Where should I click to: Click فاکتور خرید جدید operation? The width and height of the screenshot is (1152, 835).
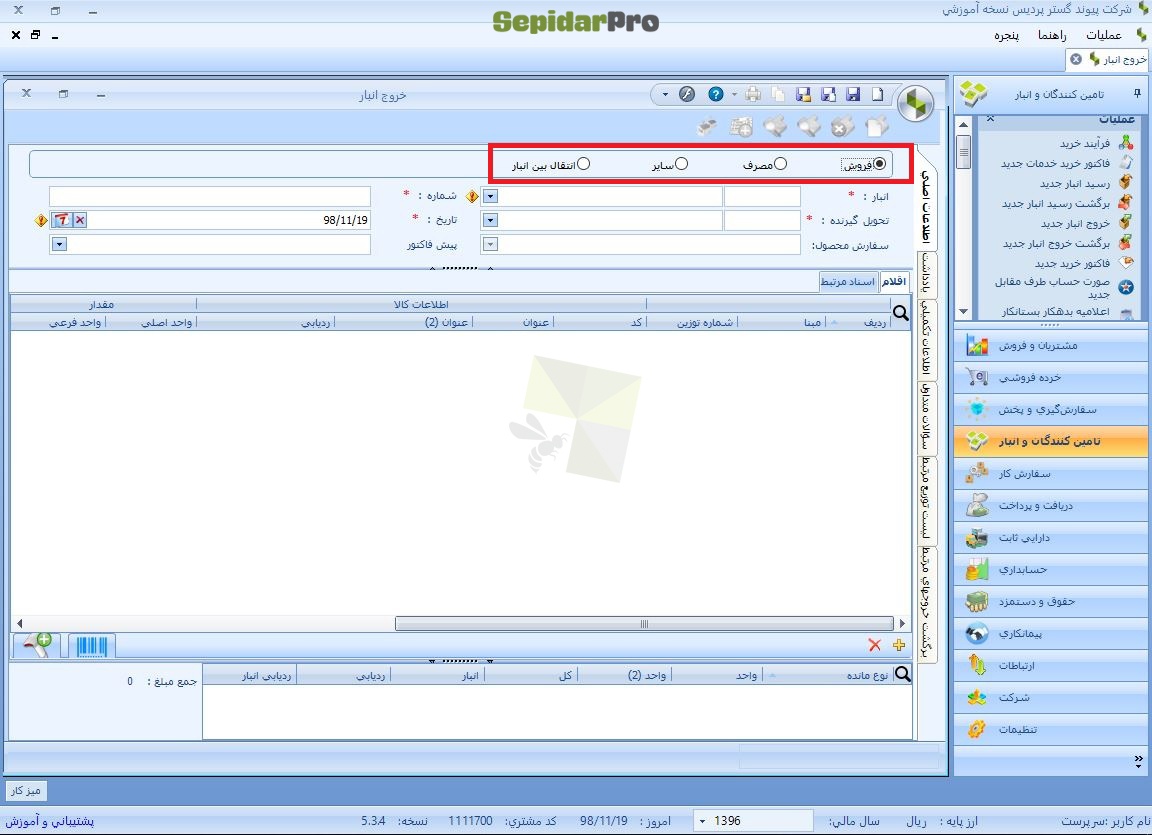point(1073,263)
